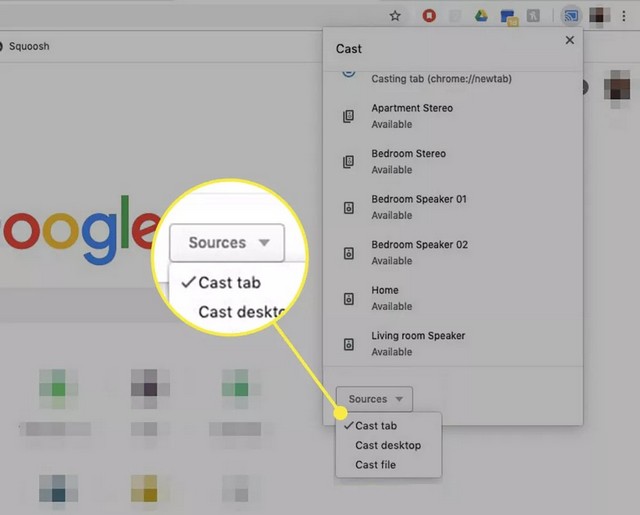The height and width of the screenshot is (515, 640).
Task: Cast to Bedroom Speaker 02
Action: click(x=419, y=252)
